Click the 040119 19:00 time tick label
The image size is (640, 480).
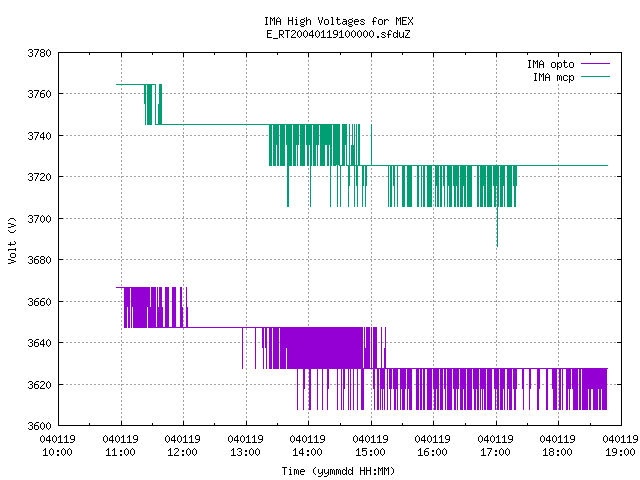pos(620,446)
